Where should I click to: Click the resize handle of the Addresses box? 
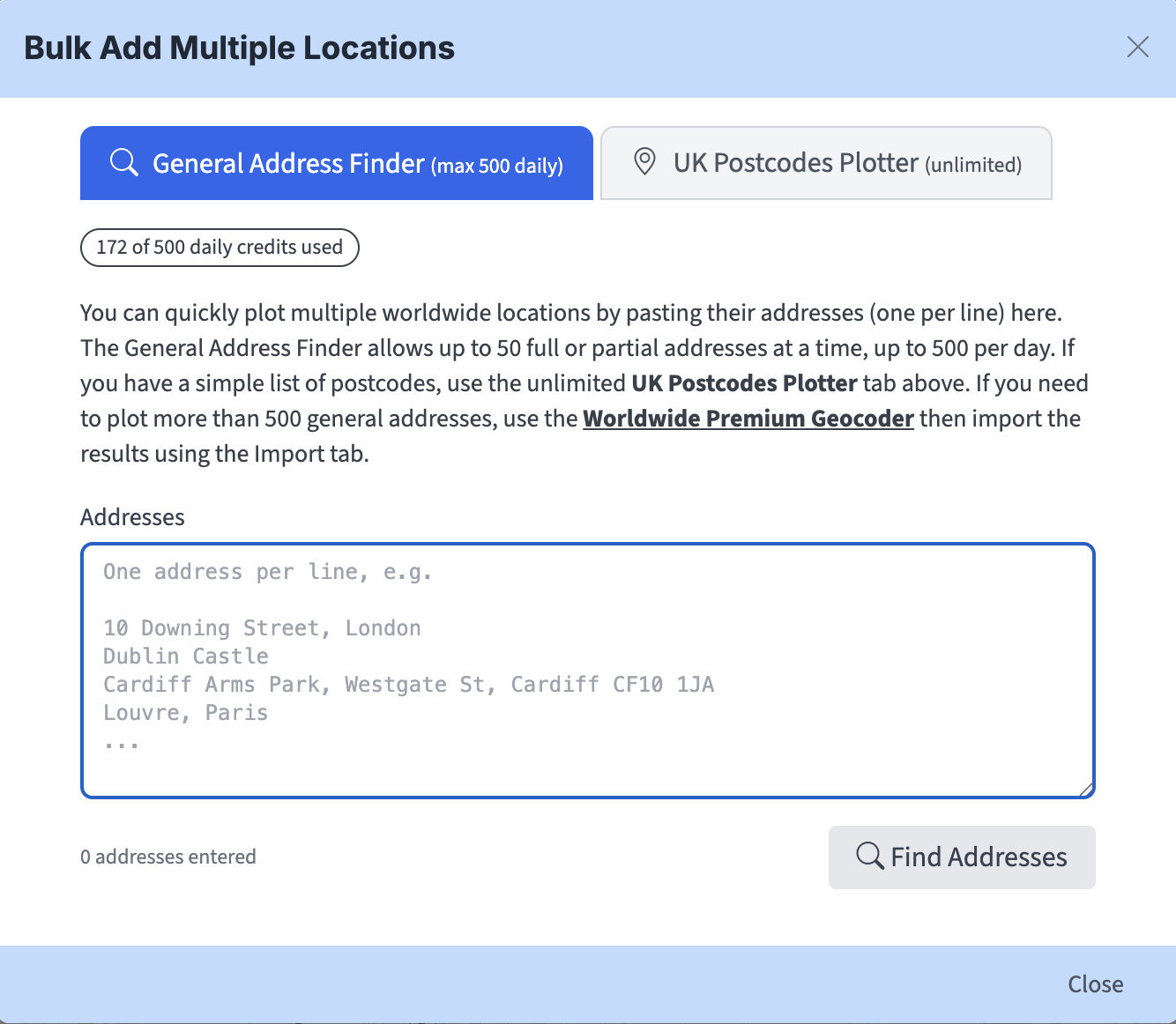(x=1086, y=790)
